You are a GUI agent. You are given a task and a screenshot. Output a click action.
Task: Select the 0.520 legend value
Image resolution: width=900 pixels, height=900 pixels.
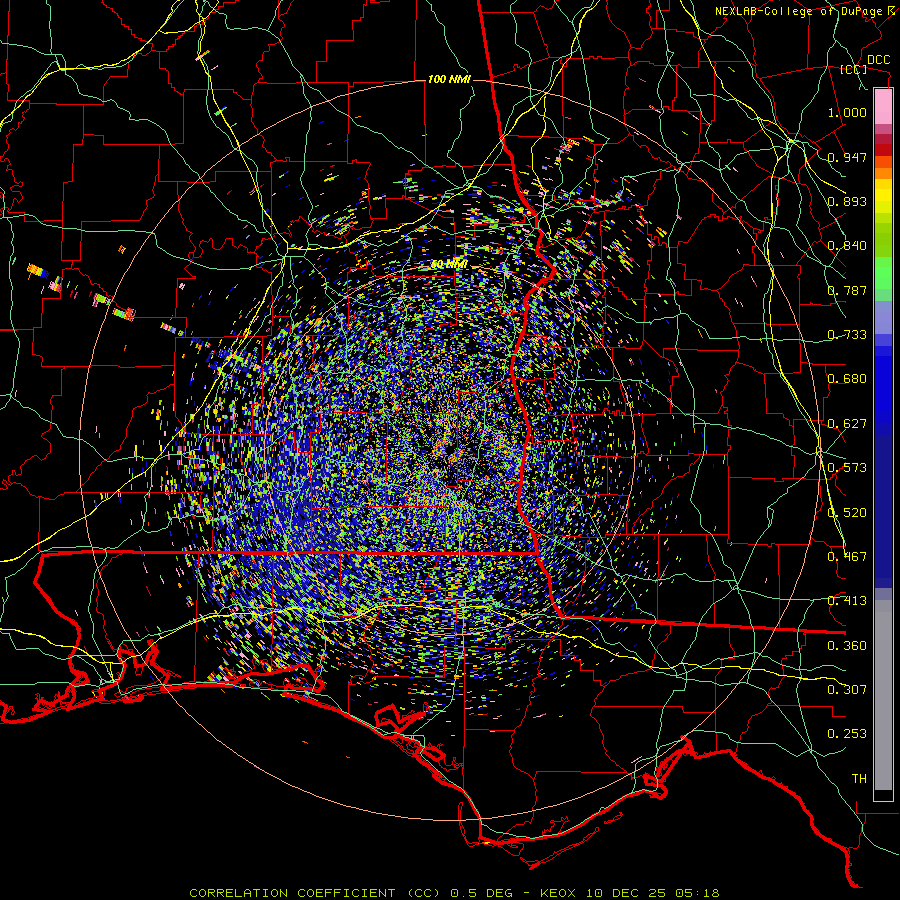pos(847,512)
